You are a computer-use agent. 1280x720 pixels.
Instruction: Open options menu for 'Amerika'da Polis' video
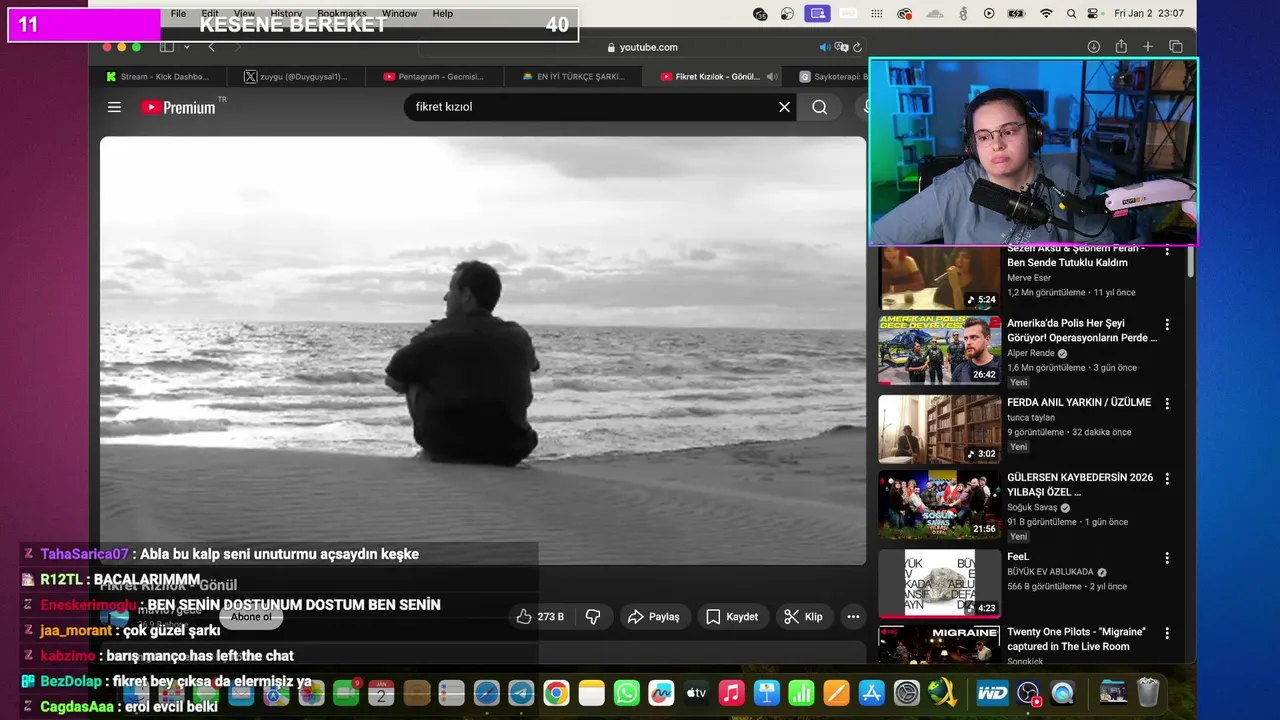click(x=1166, y=324)
